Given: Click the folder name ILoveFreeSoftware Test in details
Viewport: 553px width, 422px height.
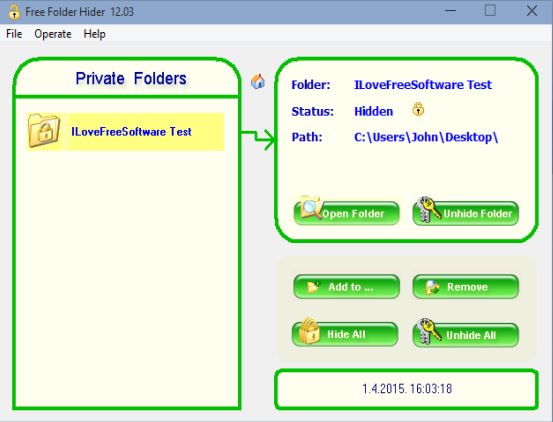Looking at the screenshot, I should [x=423, y=85].
